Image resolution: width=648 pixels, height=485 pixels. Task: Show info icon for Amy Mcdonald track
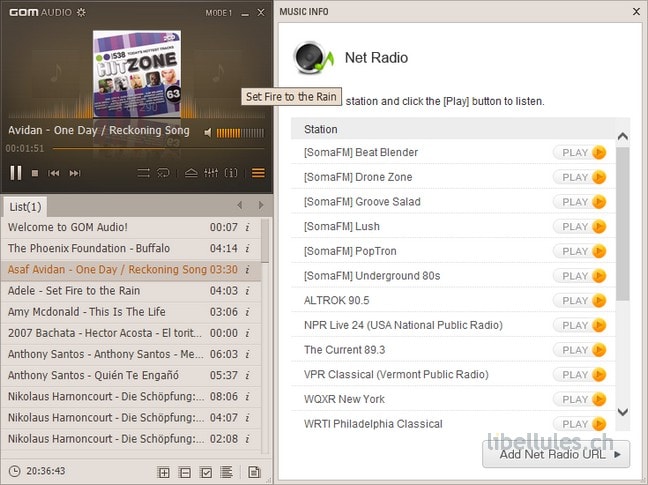(x=248, y=312)
